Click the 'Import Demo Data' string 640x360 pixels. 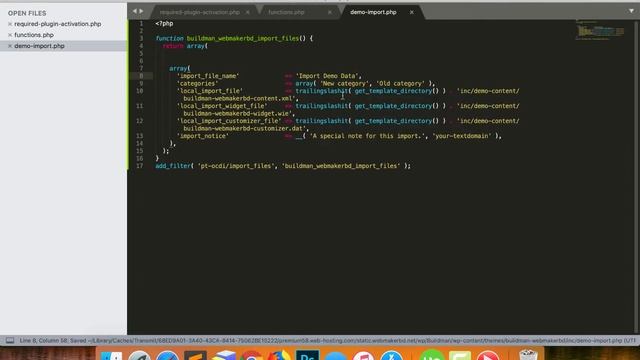[x=327, y=76]
